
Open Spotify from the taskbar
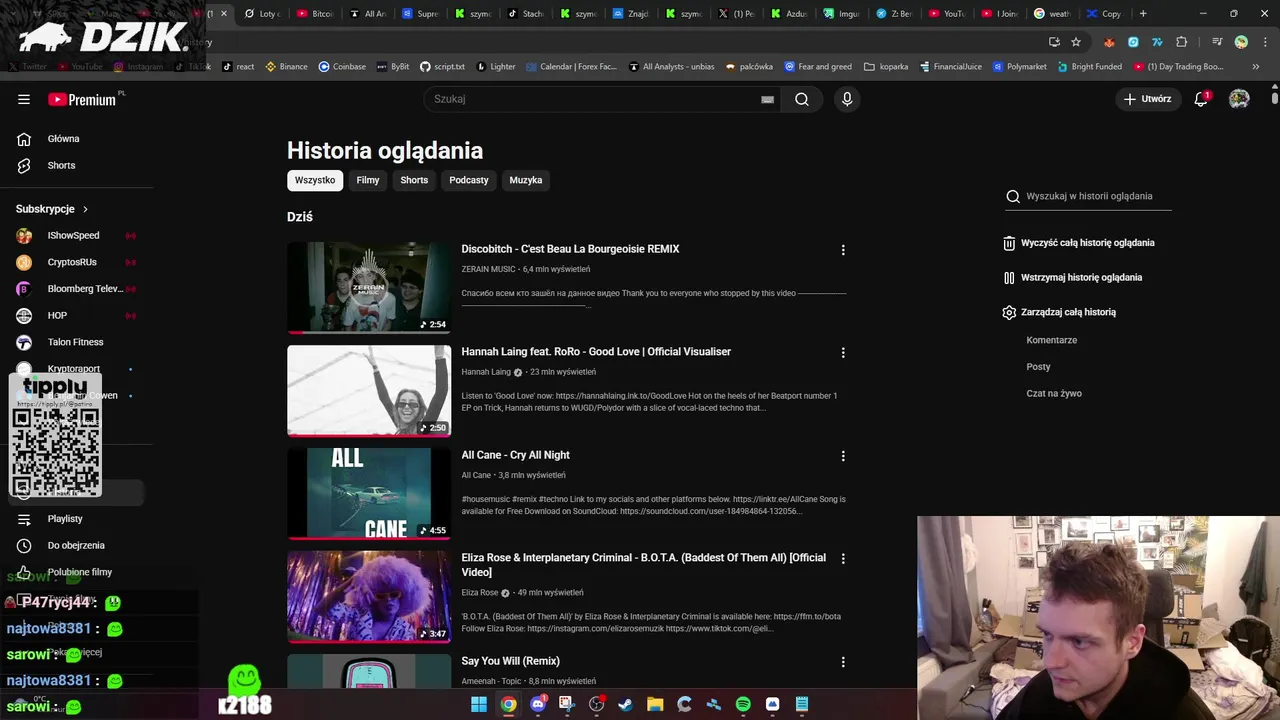coord(743,704)
